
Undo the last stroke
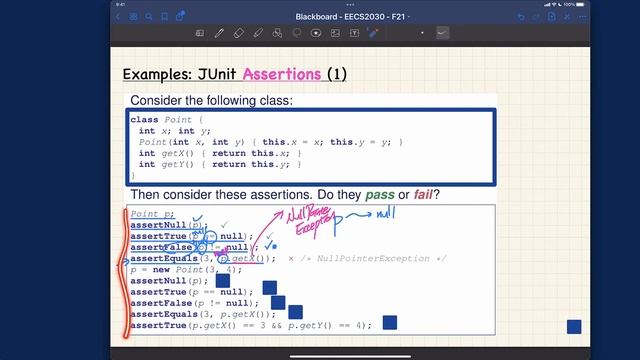pyautogui.click(x=521, y=17)
